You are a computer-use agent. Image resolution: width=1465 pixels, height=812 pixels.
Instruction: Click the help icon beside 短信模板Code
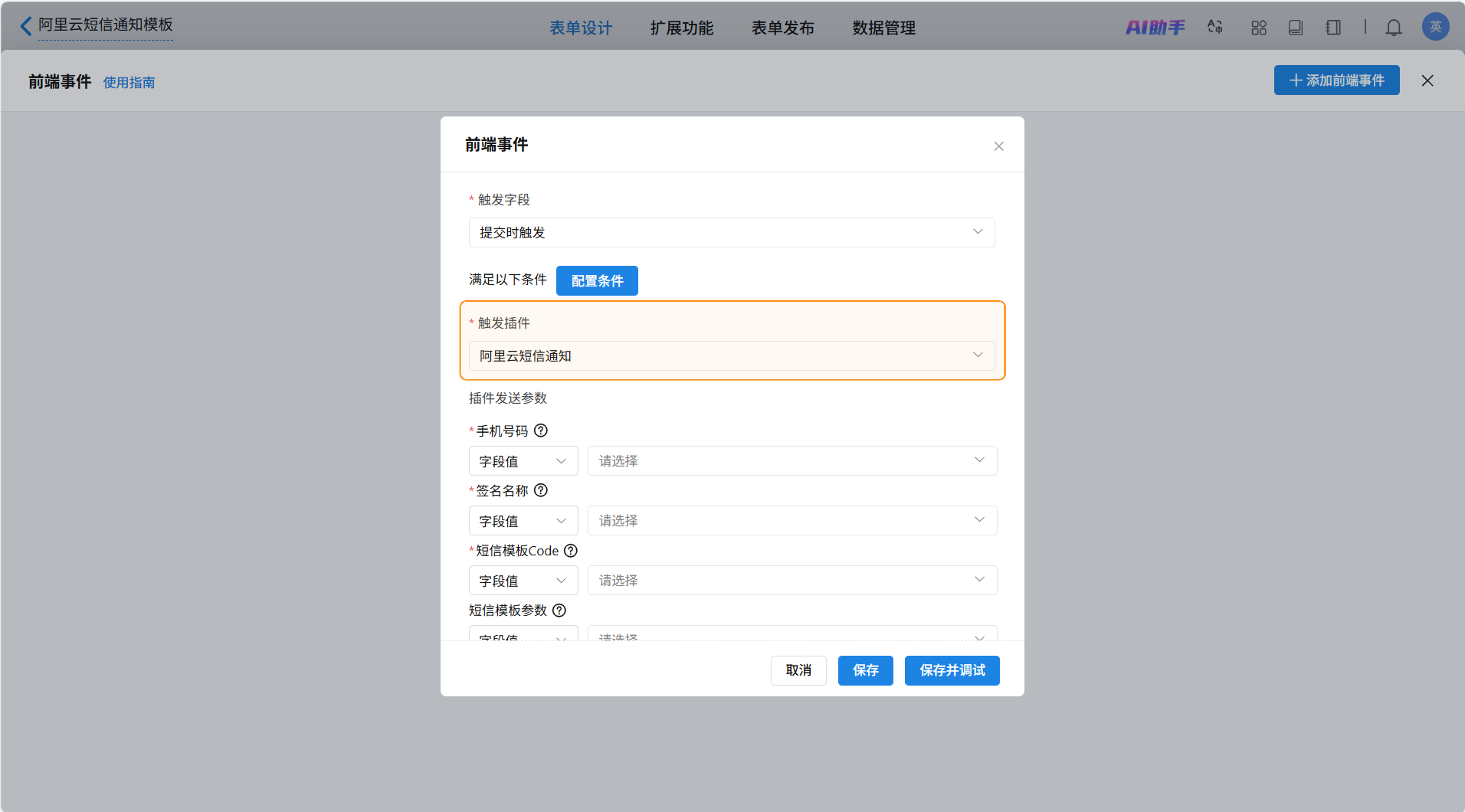pos(570,550)
